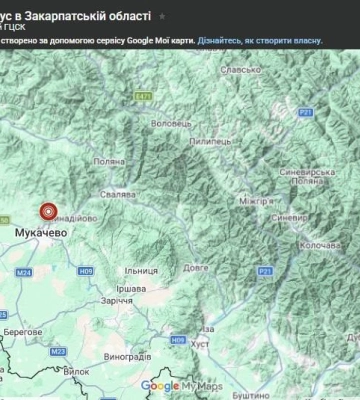Click the upper P21 road shield near Синевирська Поляна
Viewport: 360px width, 400px height.
pos(305,112)
